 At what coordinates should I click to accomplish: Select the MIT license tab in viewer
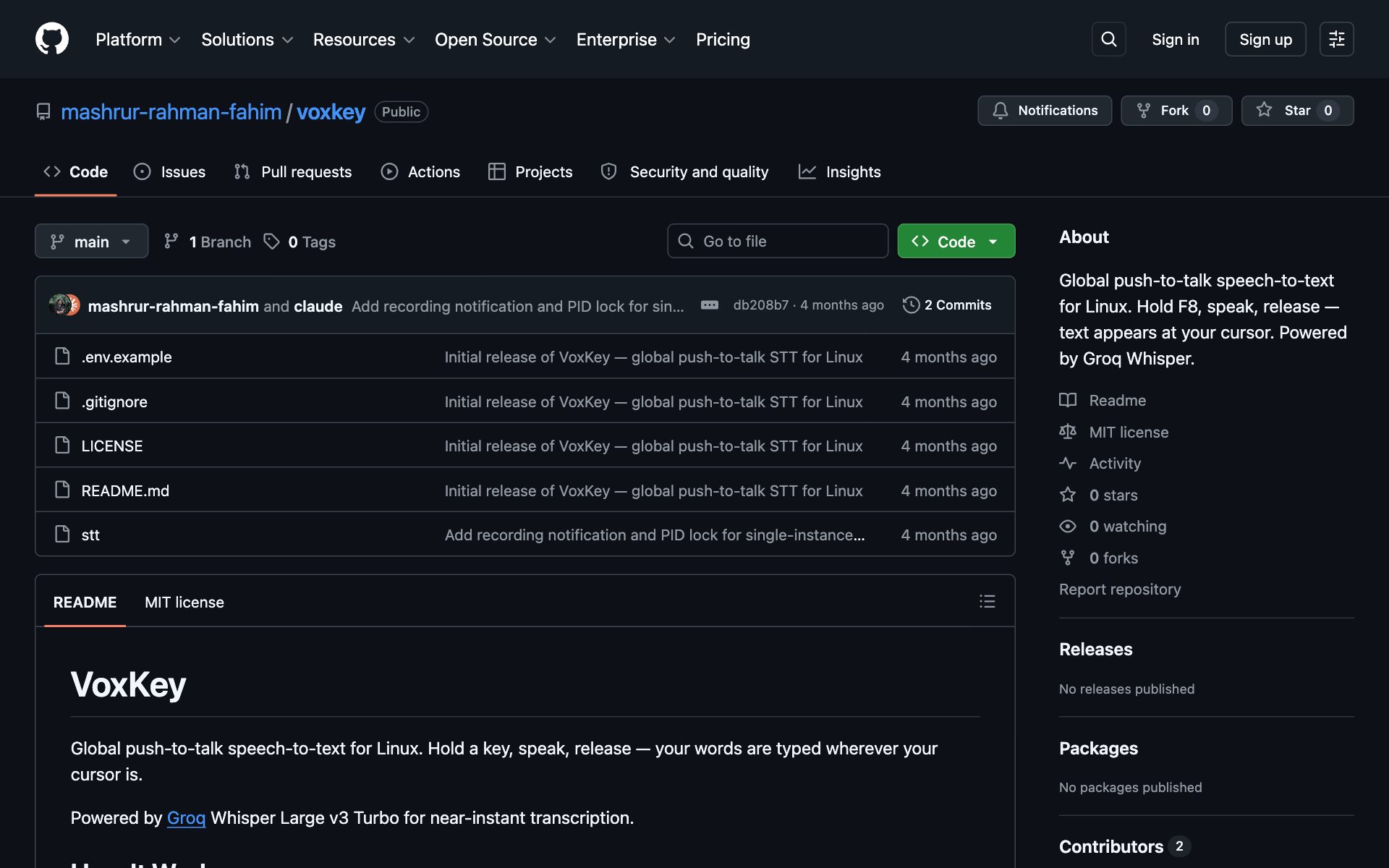pos(184,602)
